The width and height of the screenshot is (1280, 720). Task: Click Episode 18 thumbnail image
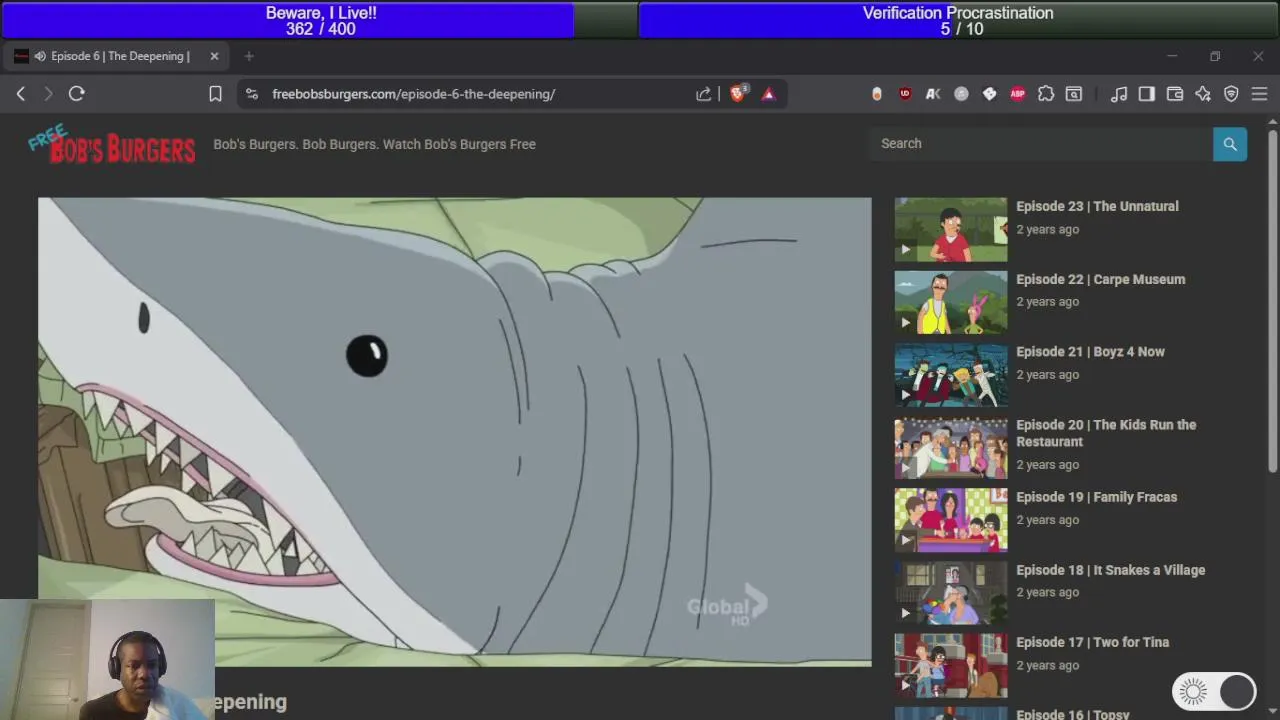click(x=951, y=594)
